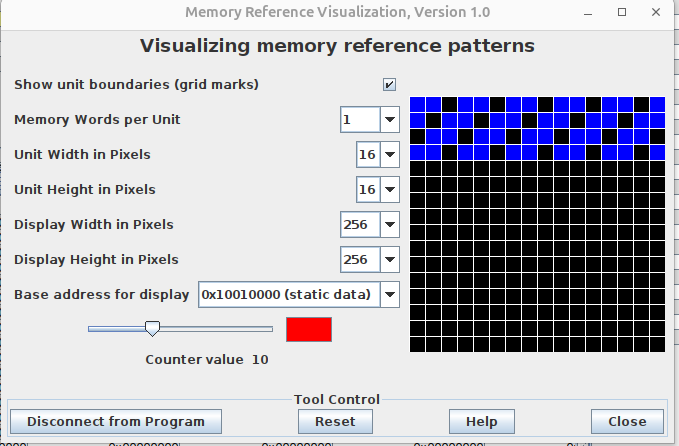Click the Close button in Tool Control

[x=626, y=421]
